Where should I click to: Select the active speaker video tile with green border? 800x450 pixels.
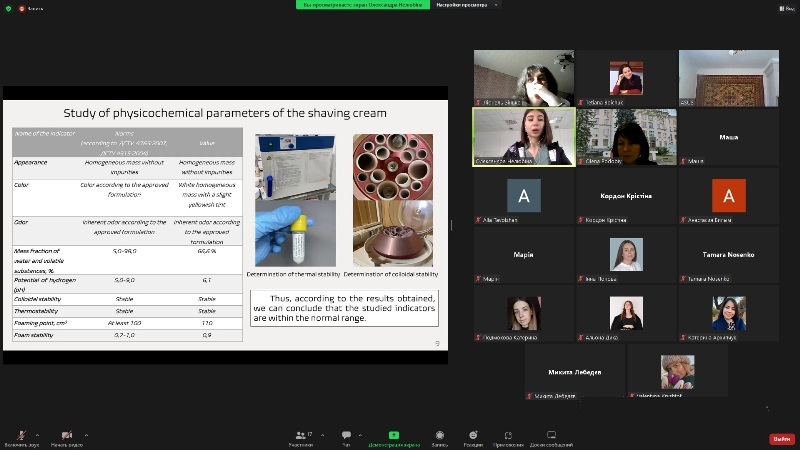coord(524,137)
